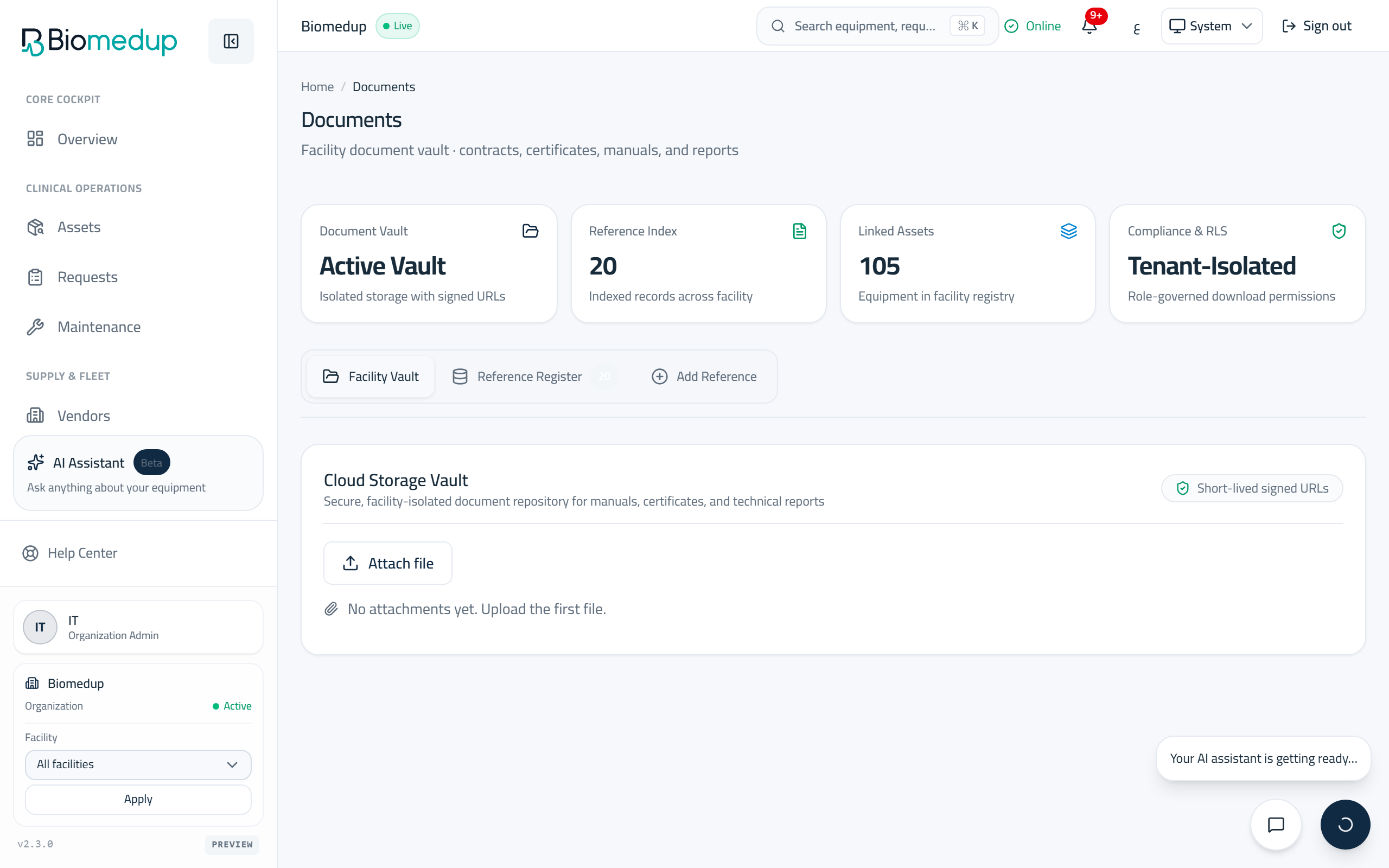Click the Apply facility button

point(138,799)
